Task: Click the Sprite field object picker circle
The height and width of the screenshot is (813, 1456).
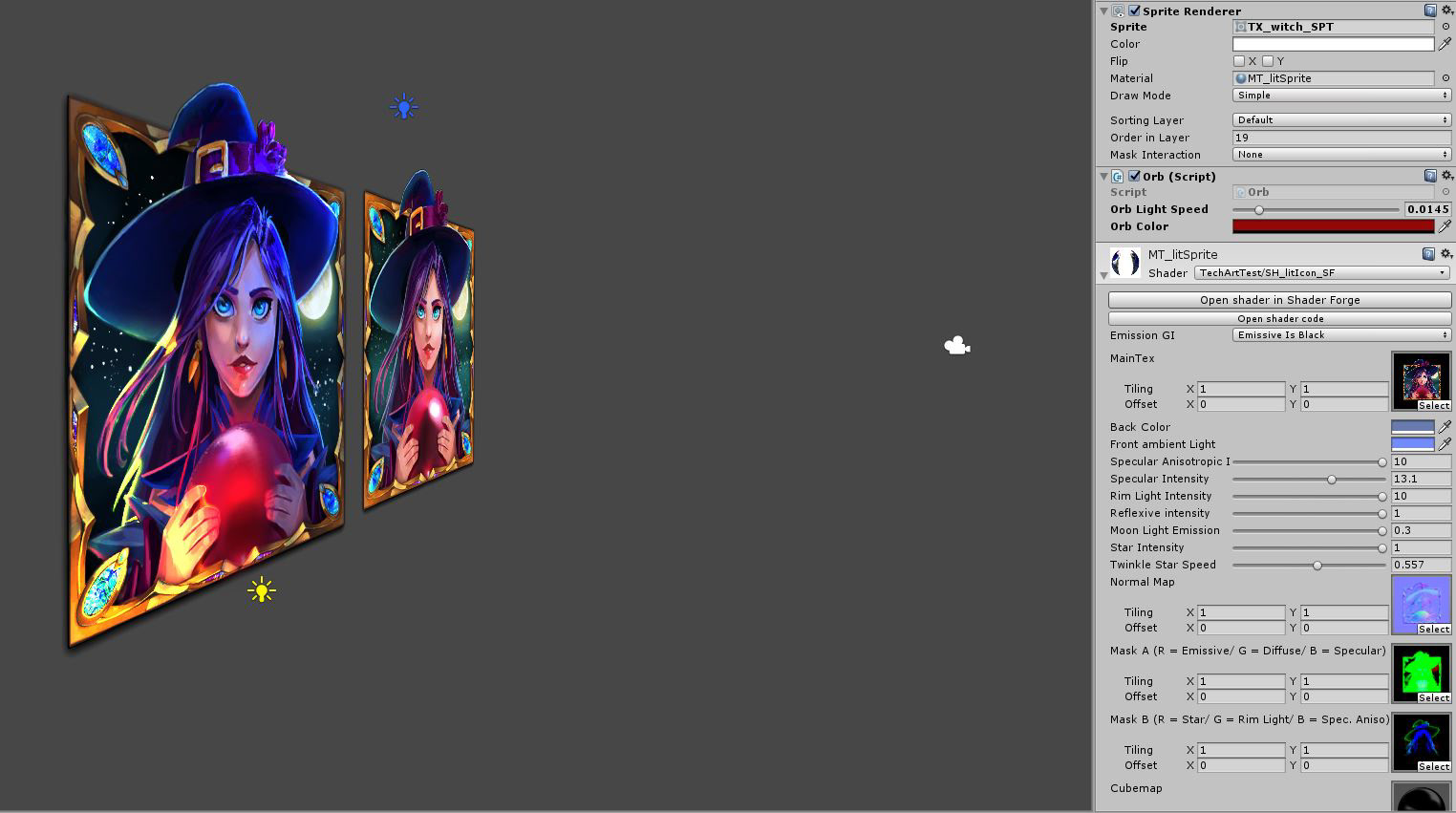Action: point(1445,27)
